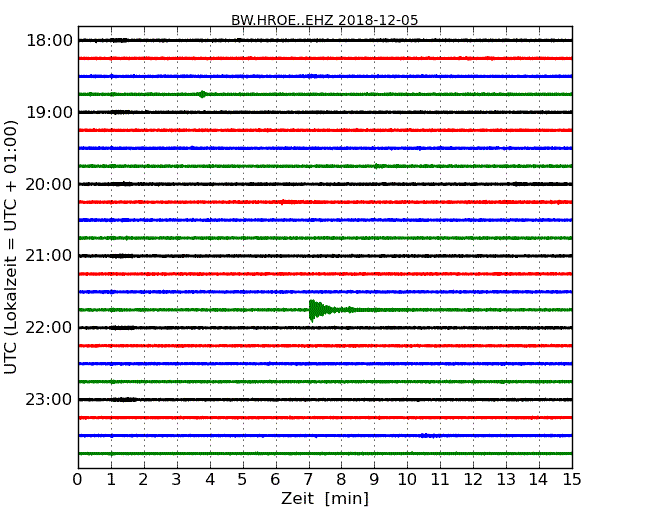Click the black noise burst on the 18:00 trace
Image resolution: width=650 pixels, height=520 pixels.
click(118, 40)
